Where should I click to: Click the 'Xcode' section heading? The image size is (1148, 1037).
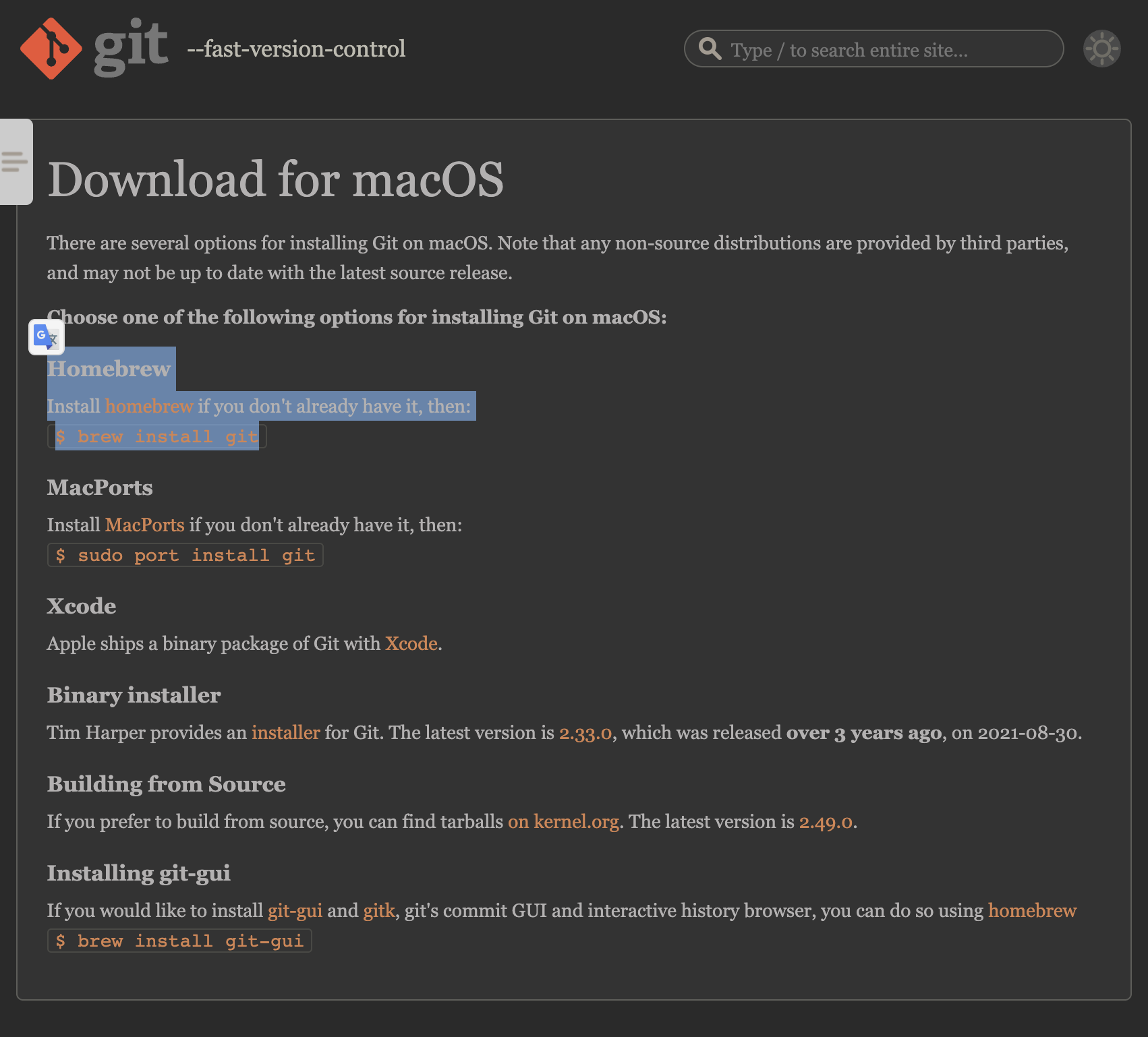coord(82,606)
